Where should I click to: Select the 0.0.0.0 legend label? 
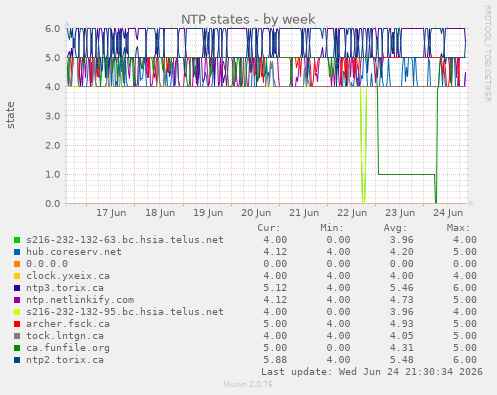[47, 264]
